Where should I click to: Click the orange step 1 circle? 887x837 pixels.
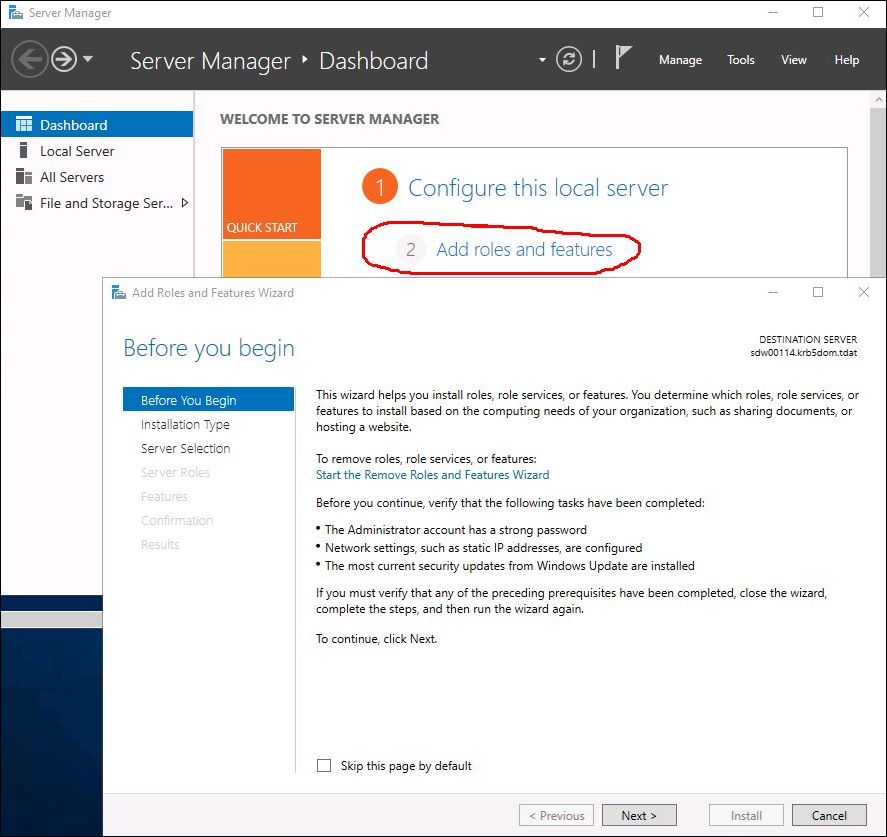point(380,186)
